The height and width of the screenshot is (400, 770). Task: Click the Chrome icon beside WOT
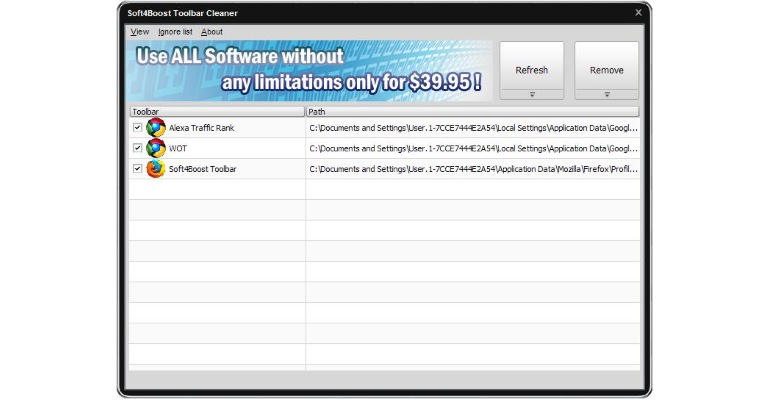[156, 148]
